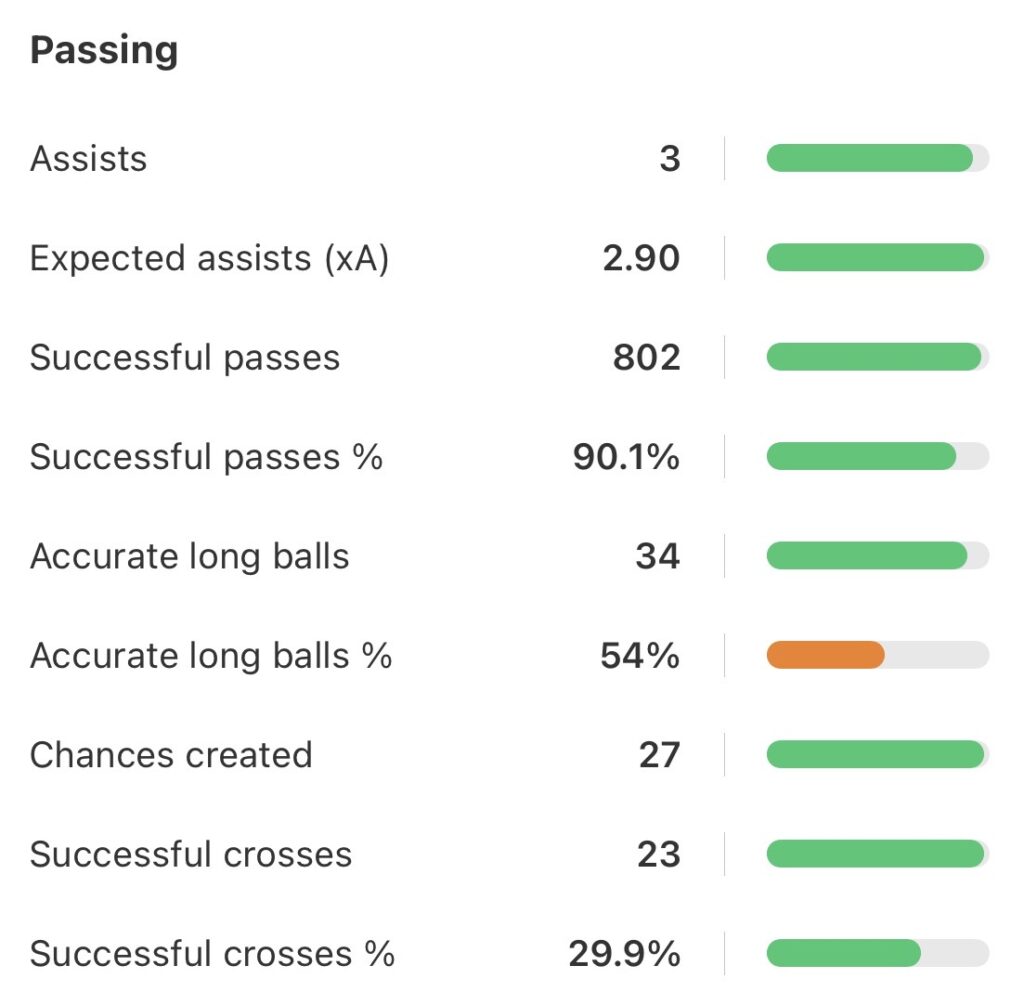Click the Successful crosses % label
This screenshot has height=1005, width=1024.
tap(212, 954)
